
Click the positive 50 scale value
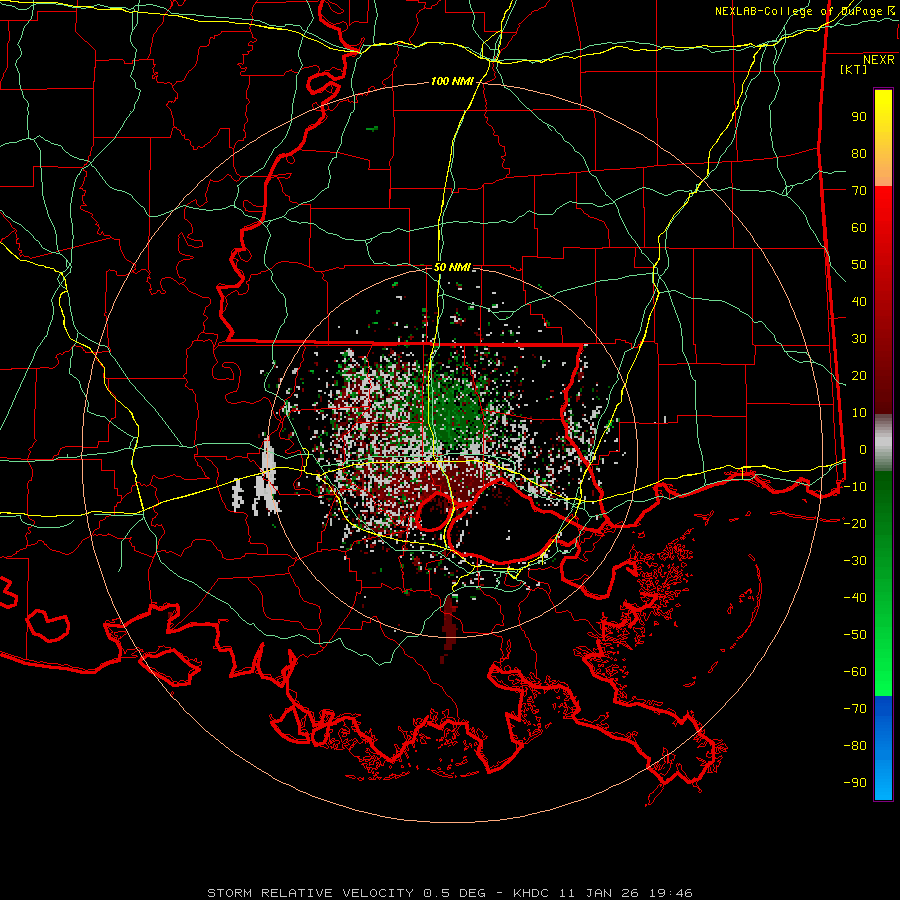pos(859,265)
